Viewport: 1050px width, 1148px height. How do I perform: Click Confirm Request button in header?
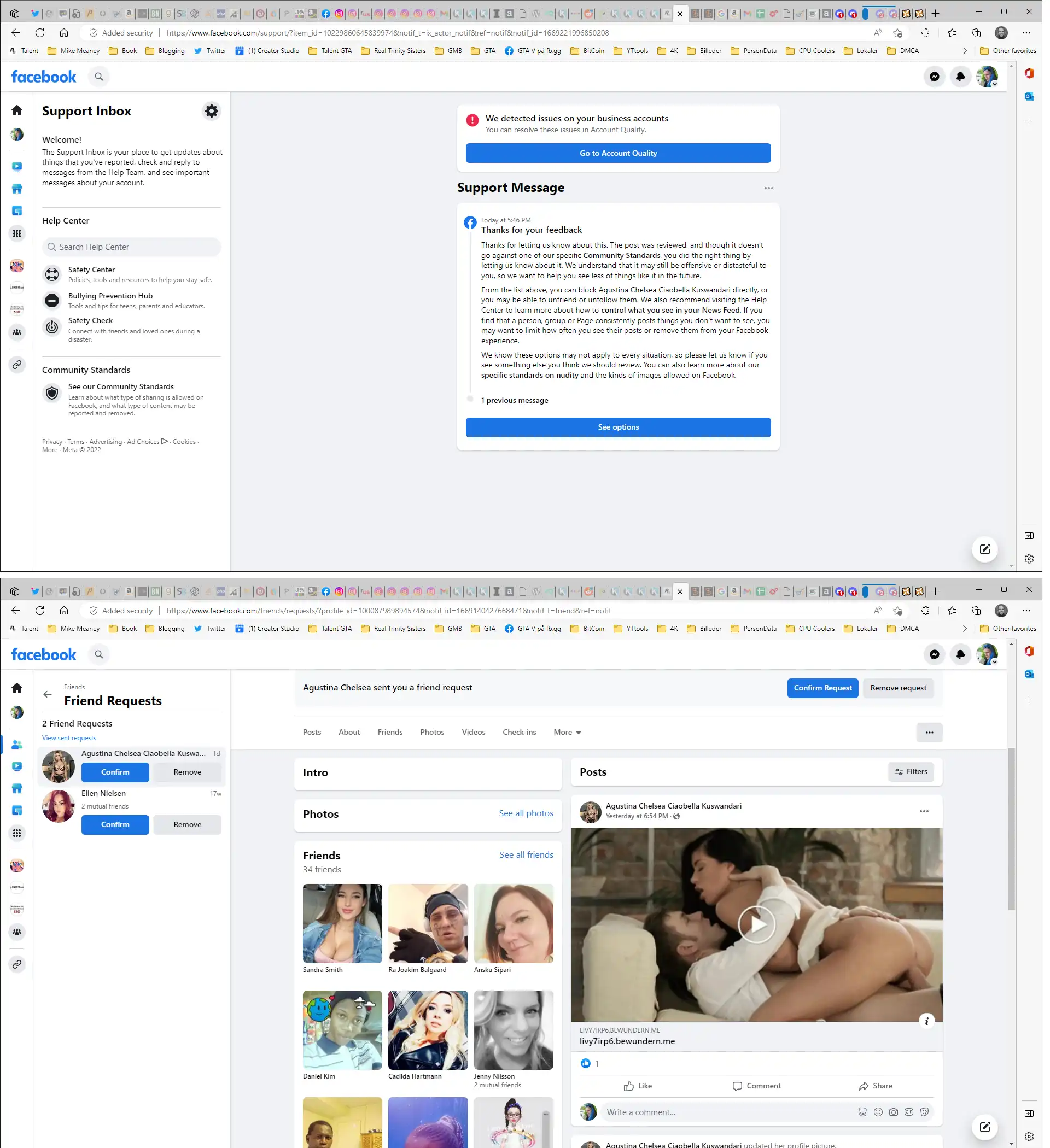(x=822, y=688)
